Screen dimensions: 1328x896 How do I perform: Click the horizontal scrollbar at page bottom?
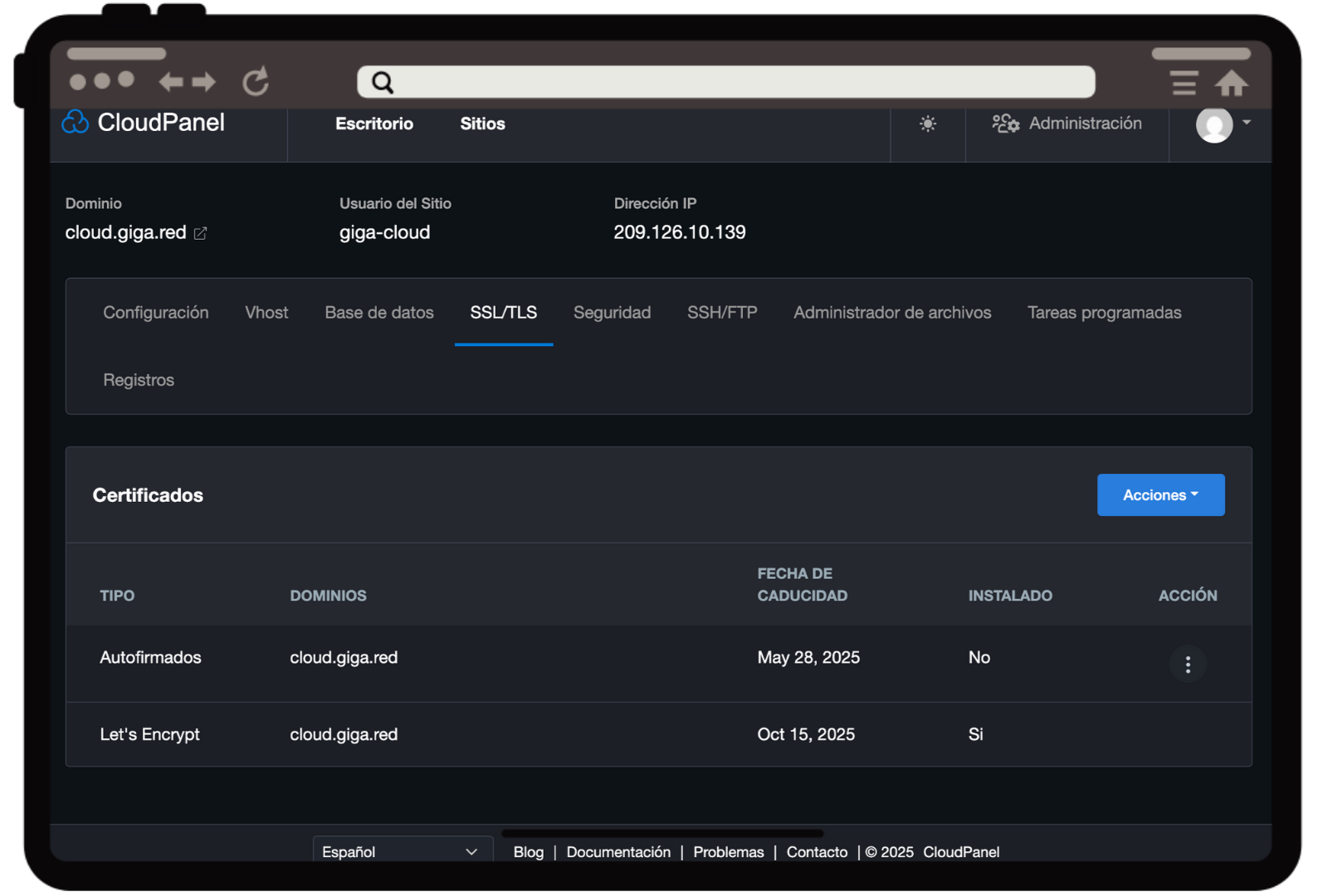[662, 833]
